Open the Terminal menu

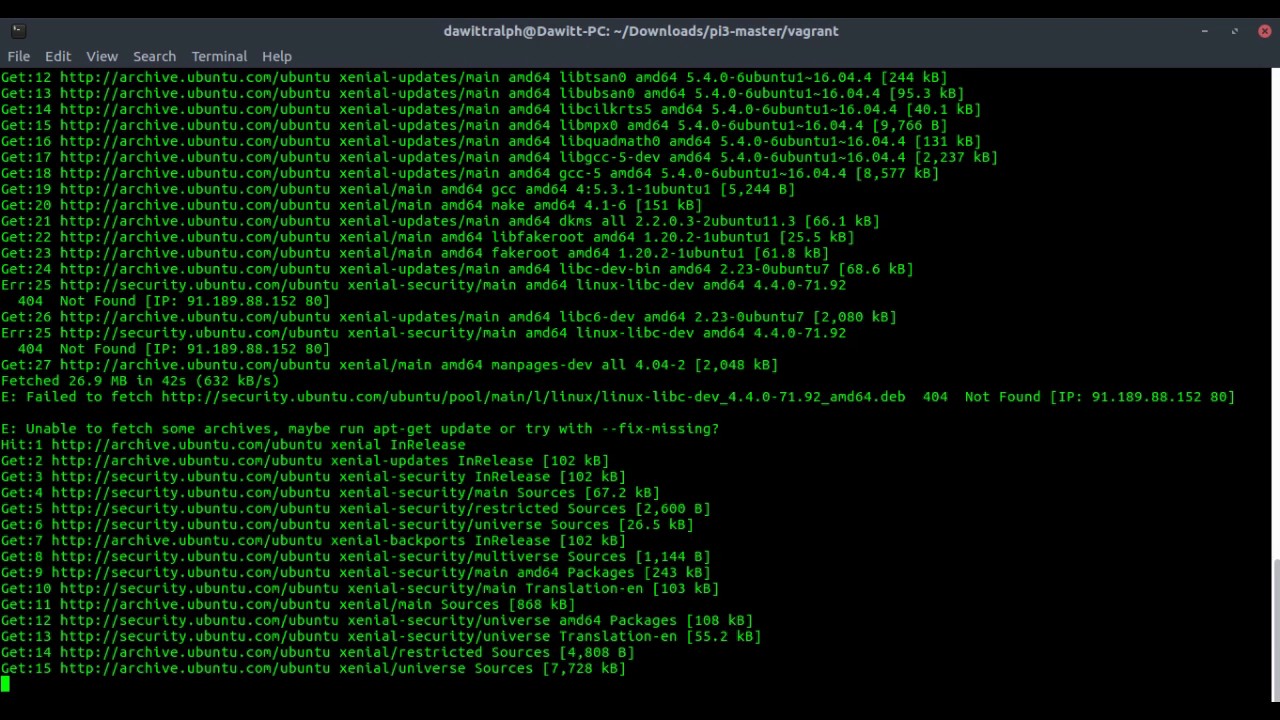click(x=219, y=56)
